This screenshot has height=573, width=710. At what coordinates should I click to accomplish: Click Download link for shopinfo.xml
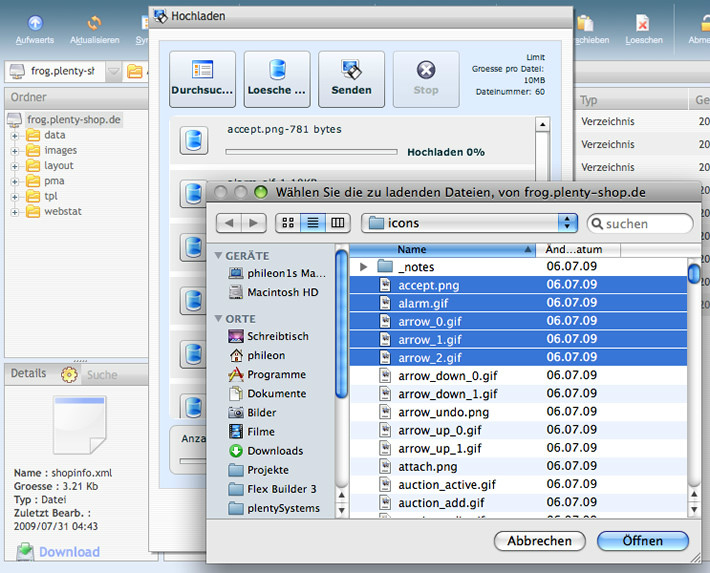[69, 552]
